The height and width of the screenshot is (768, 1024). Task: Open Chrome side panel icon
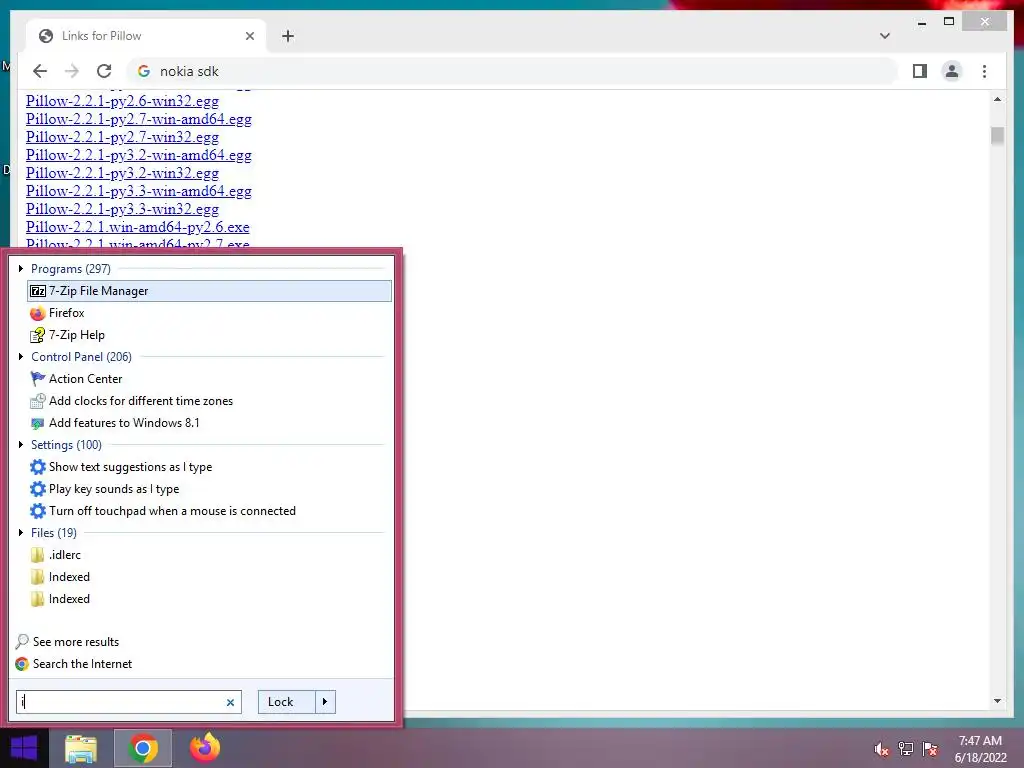(x=920, y=71)
